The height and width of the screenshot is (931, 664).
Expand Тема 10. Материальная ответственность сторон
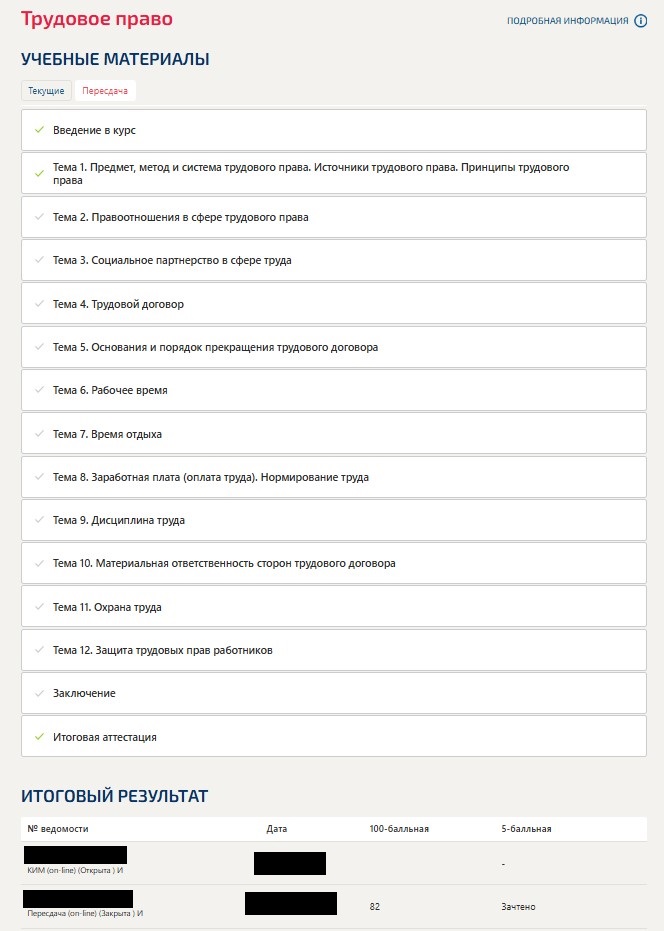(224, 563)
